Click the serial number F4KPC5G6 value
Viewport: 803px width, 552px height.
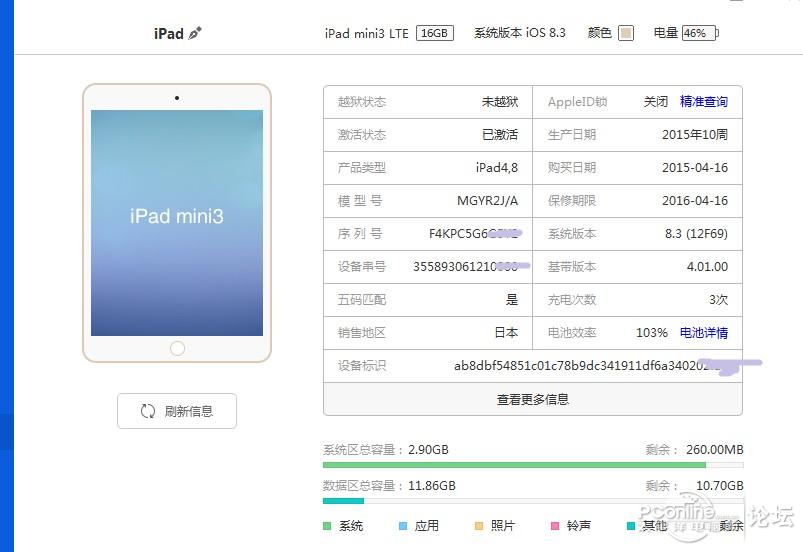tap(474, 233)
